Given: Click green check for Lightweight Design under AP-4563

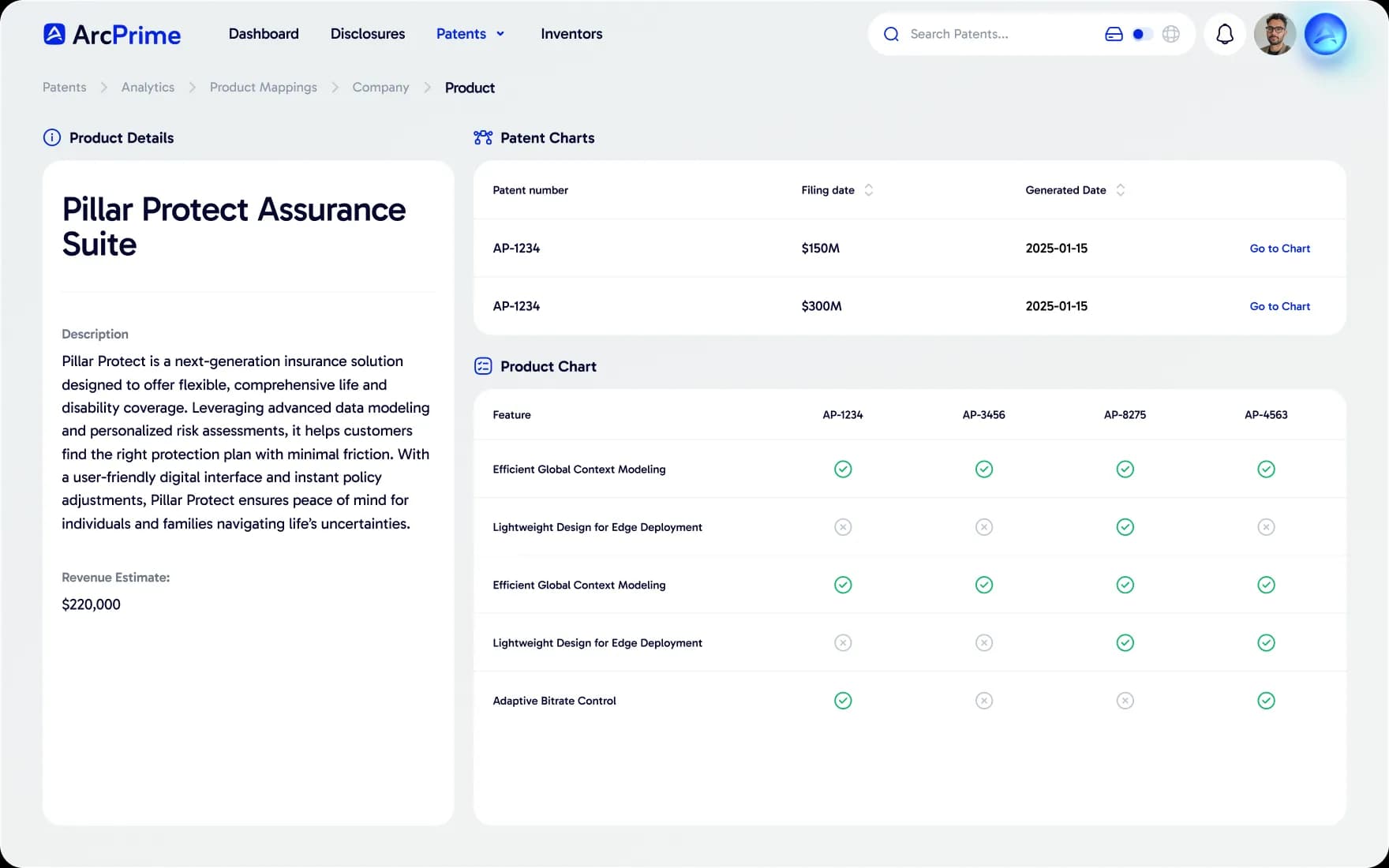Looking at the screenshot, I should coord(1266,643).
